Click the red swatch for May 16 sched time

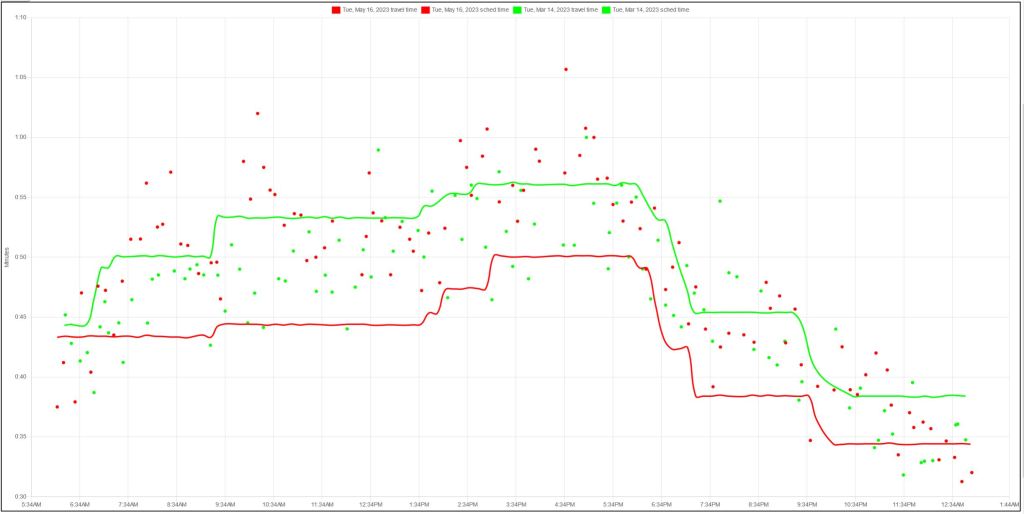[426, 9]
